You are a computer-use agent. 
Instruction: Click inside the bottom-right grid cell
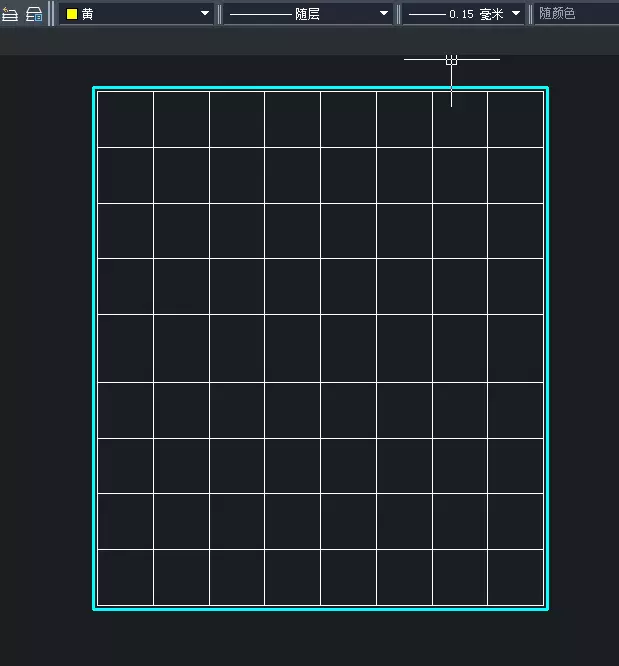pos(515,577)
